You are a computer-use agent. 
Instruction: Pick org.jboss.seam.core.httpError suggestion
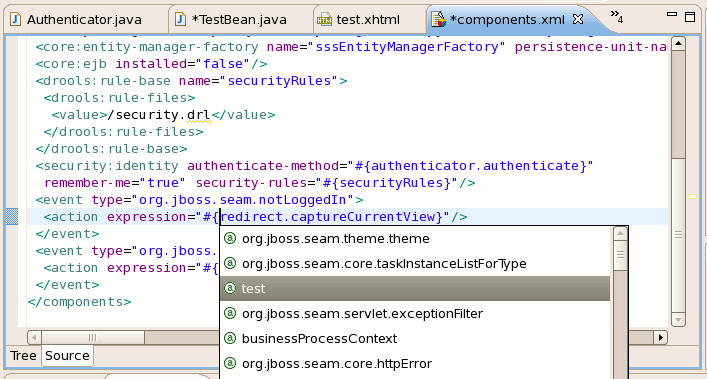pos(415,364)
